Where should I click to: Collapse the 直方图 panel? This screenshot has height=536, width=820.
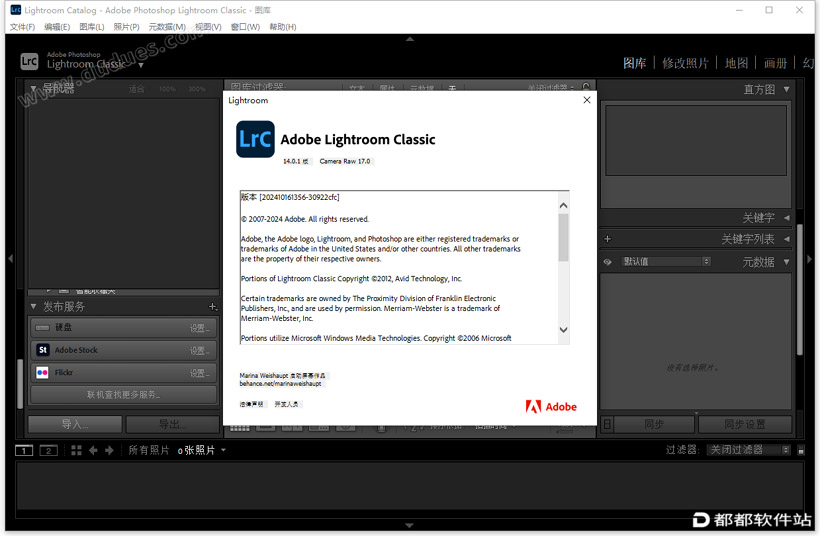(787, 89)
